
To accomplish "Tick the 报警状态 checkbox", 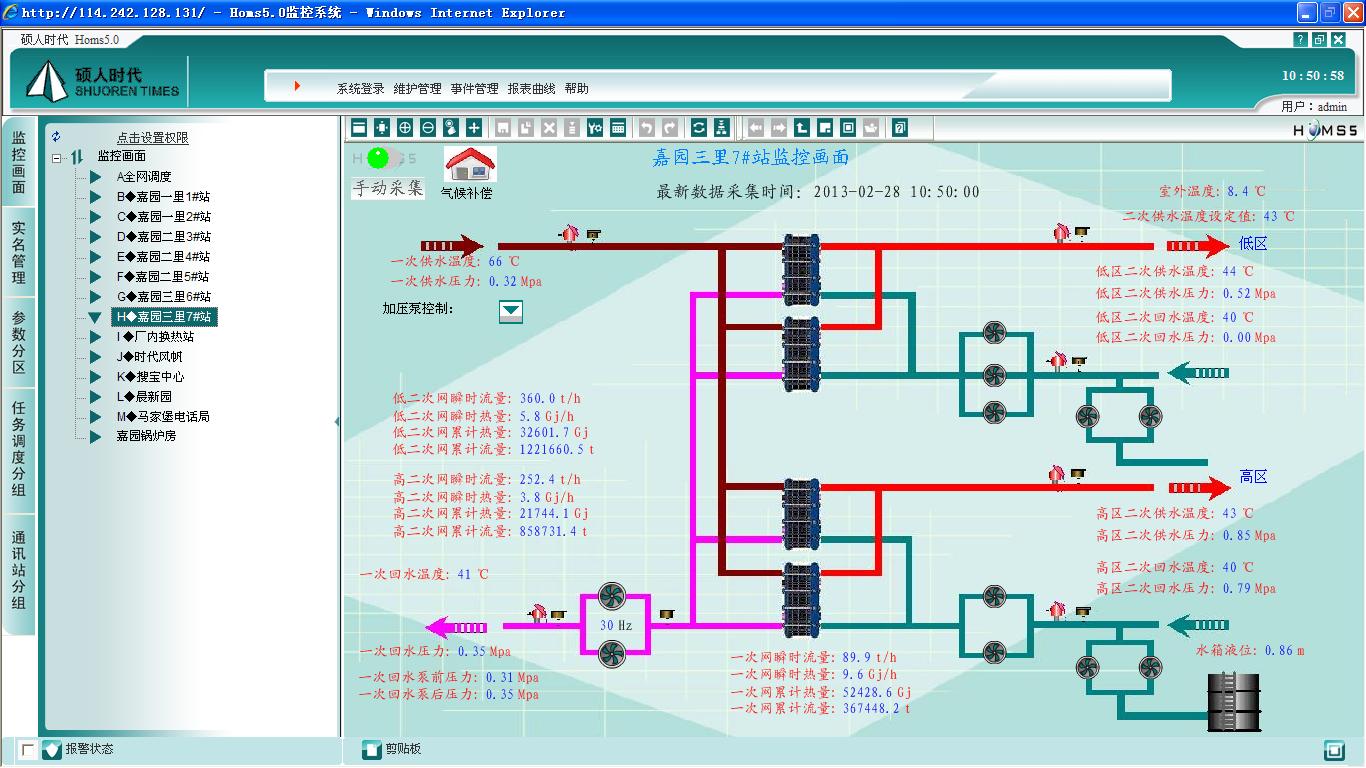I will pyautogui.click(x=28, y=749).
